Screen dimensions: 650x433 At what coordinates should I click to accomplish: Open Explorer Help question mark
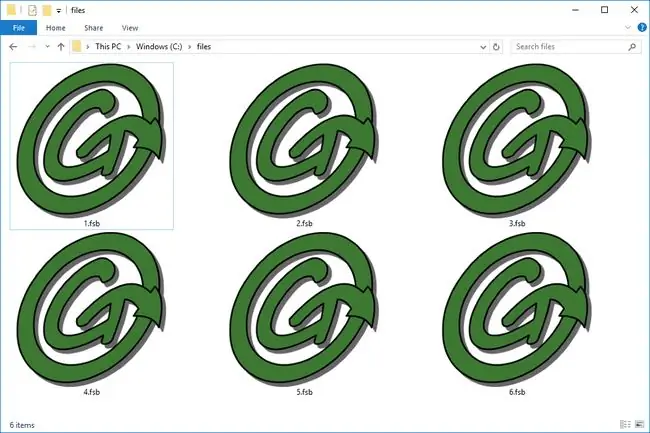(x=642, y=28)
